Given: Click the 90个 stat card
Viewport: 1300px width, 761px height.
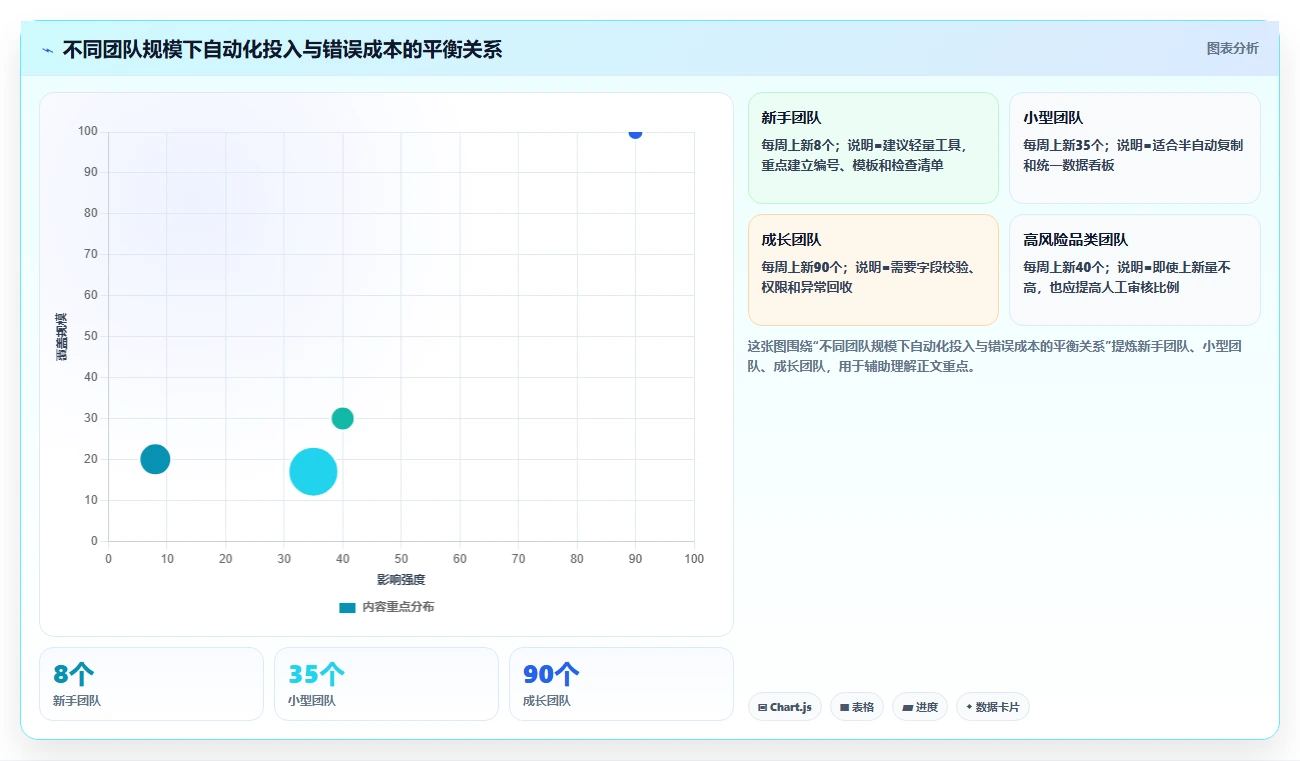Looking at the screenshot, I should (x=621, y=684).
